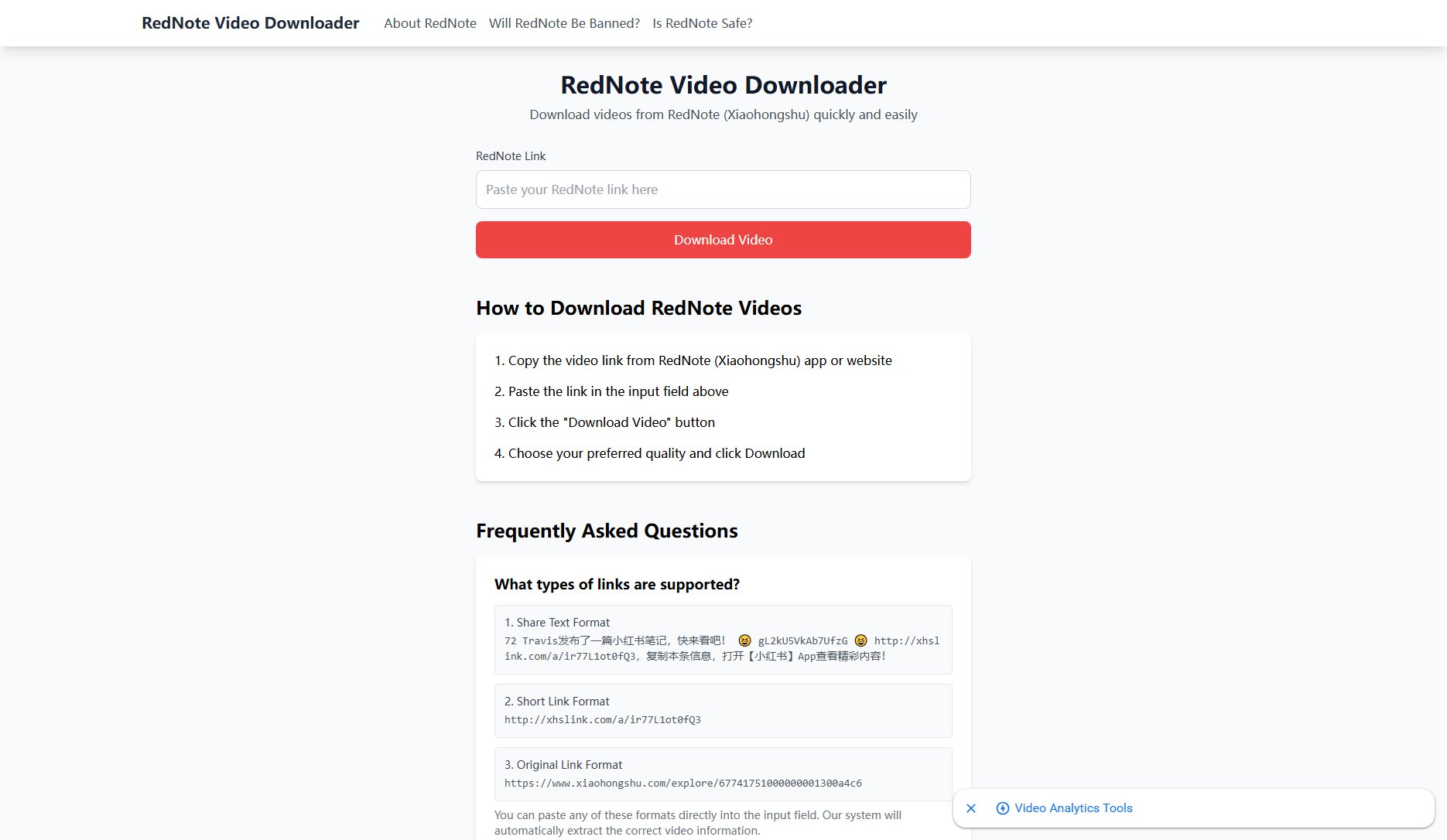Click the 3. Original Link Format label
Image resolution: width=1447 pixels, height=840 pixels.
pyautogui.click(x=563, y=765)
